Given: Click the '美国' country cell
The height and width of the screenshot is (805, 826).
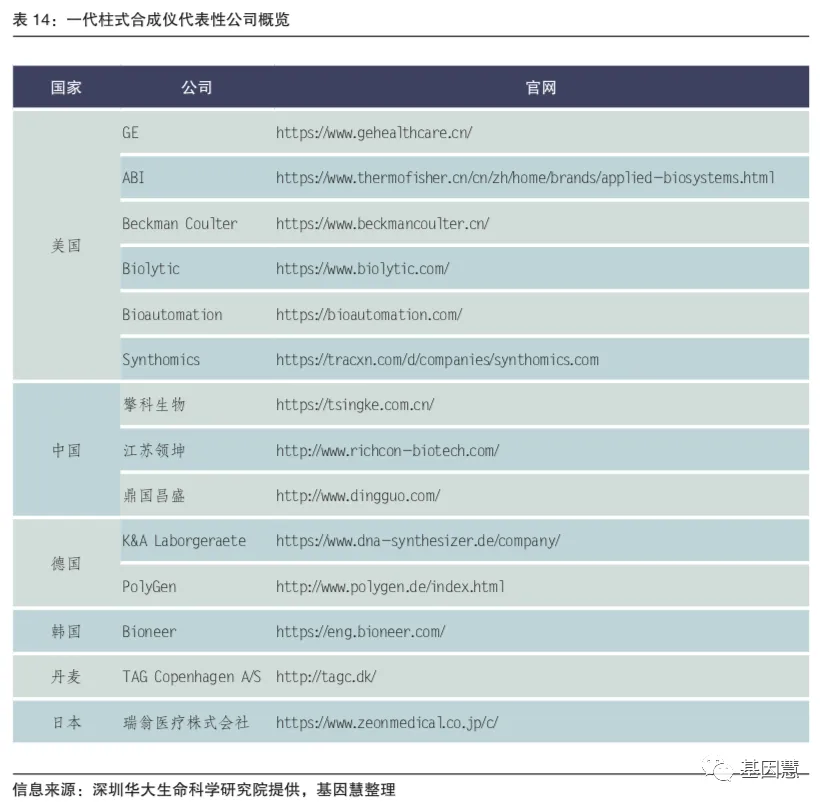Looking at the screenshot, I should [x=66, y=246].
